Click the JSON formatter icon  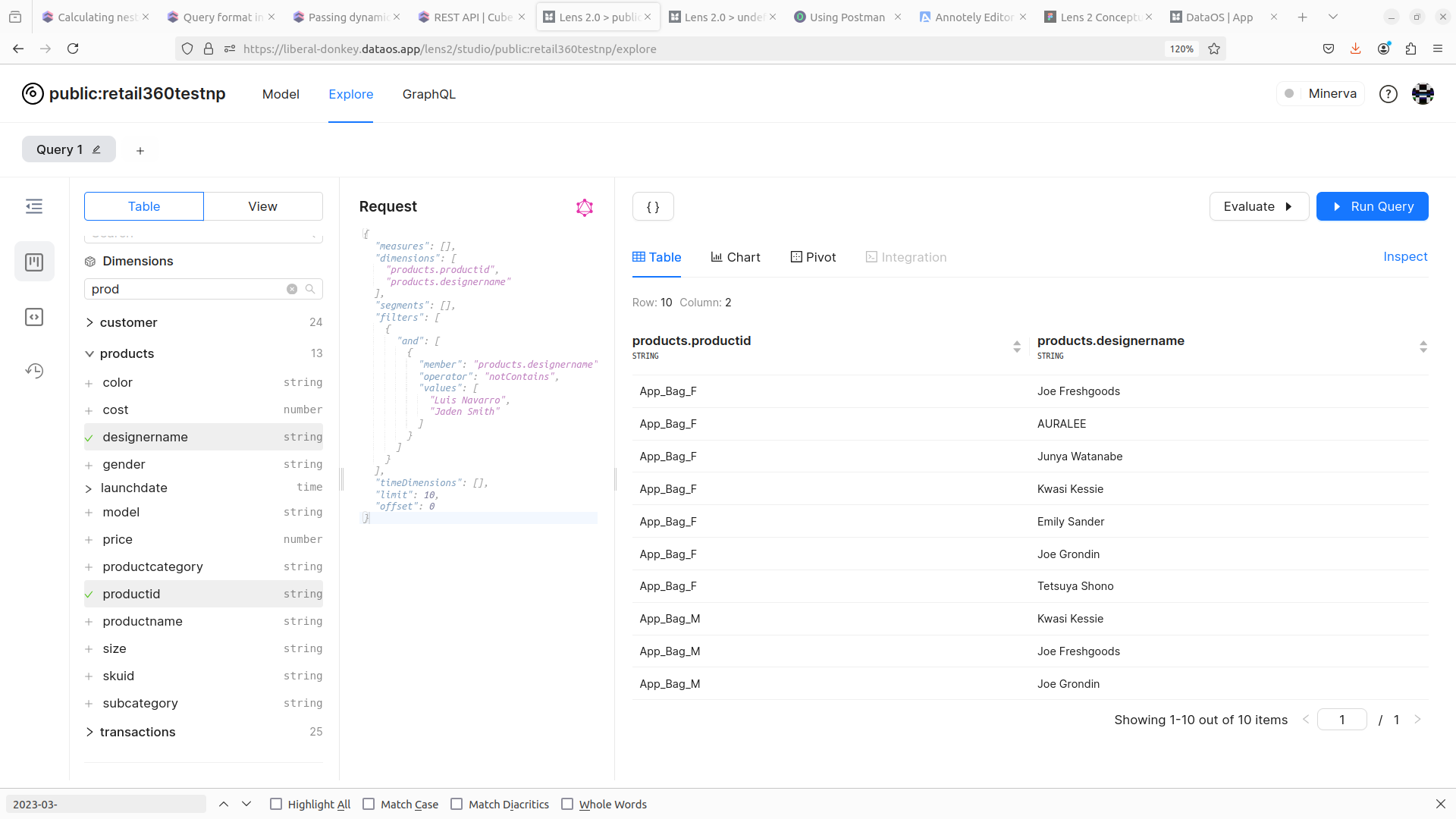tap(652, 206)
